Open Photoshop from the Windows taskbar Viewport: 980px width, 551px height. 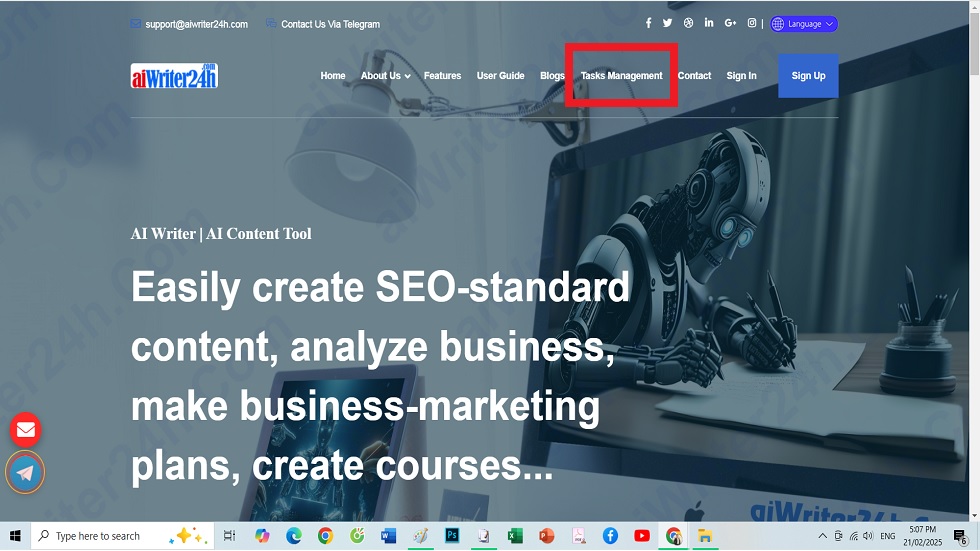[452, 536]
